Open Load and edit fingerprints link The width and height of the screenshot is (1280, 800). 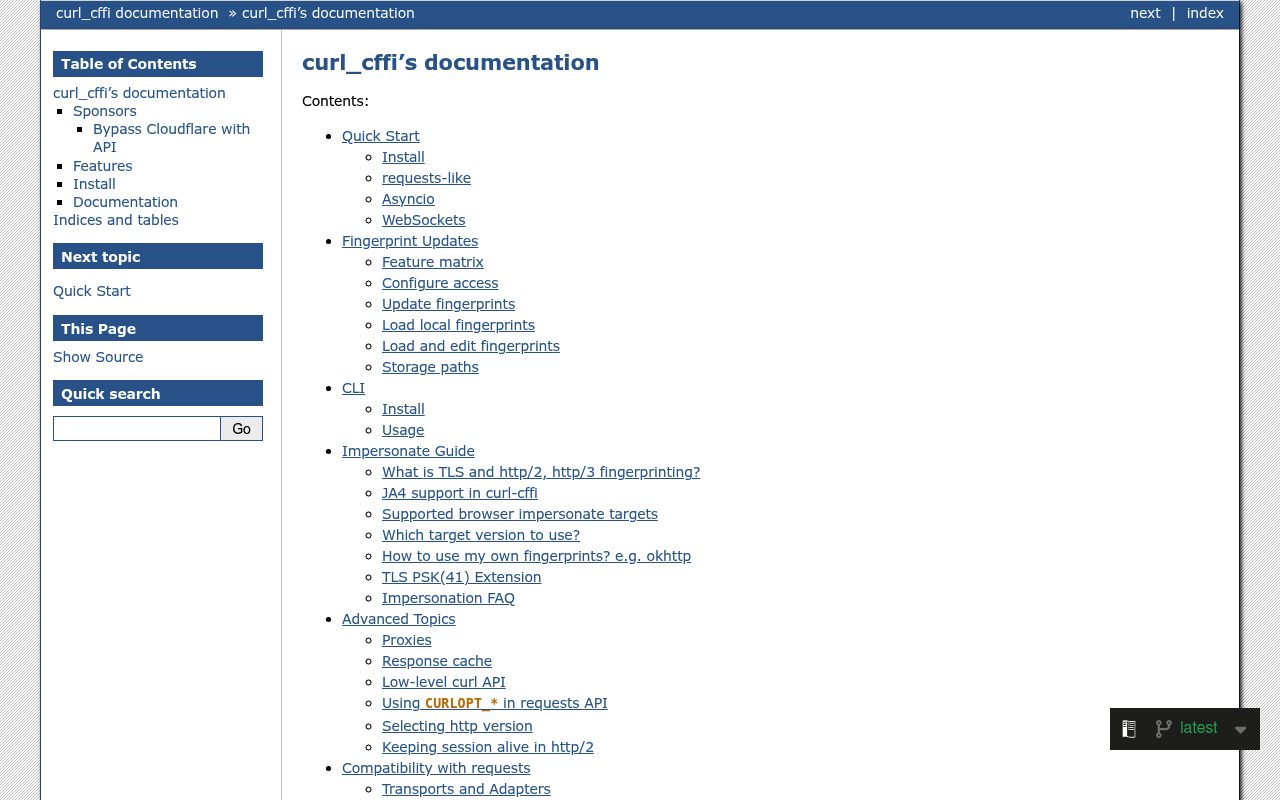471,346
